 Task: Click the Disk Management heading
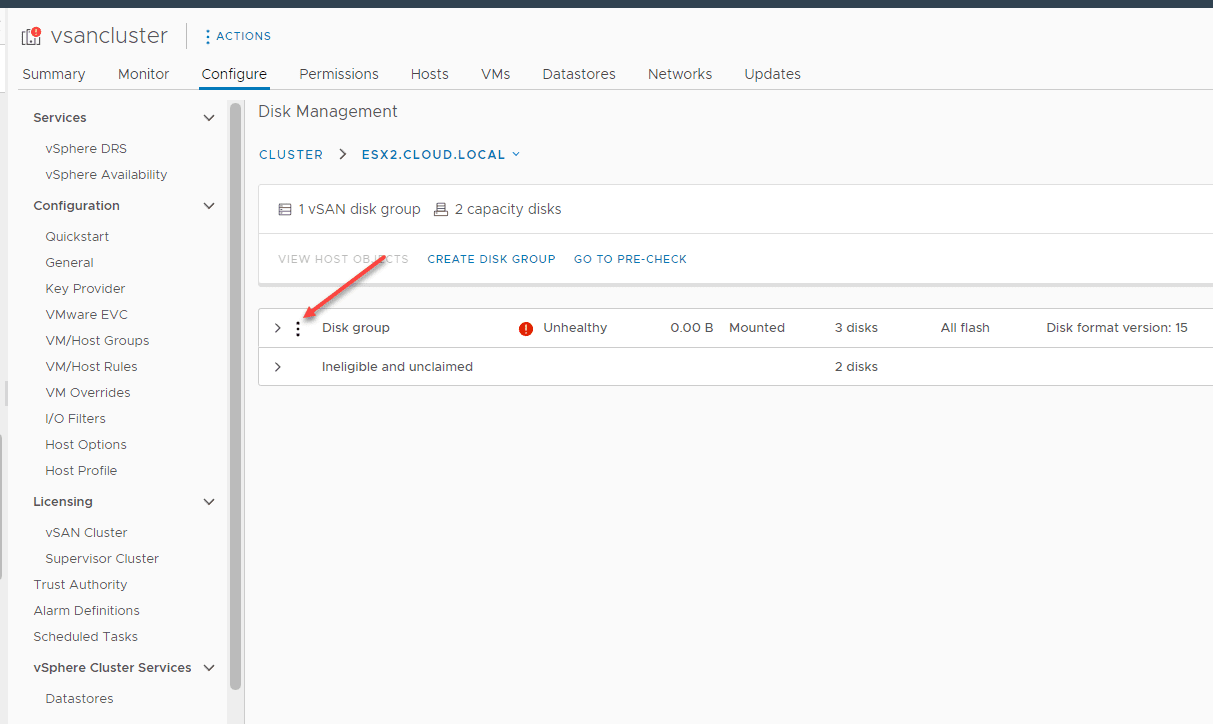(328, 112)
